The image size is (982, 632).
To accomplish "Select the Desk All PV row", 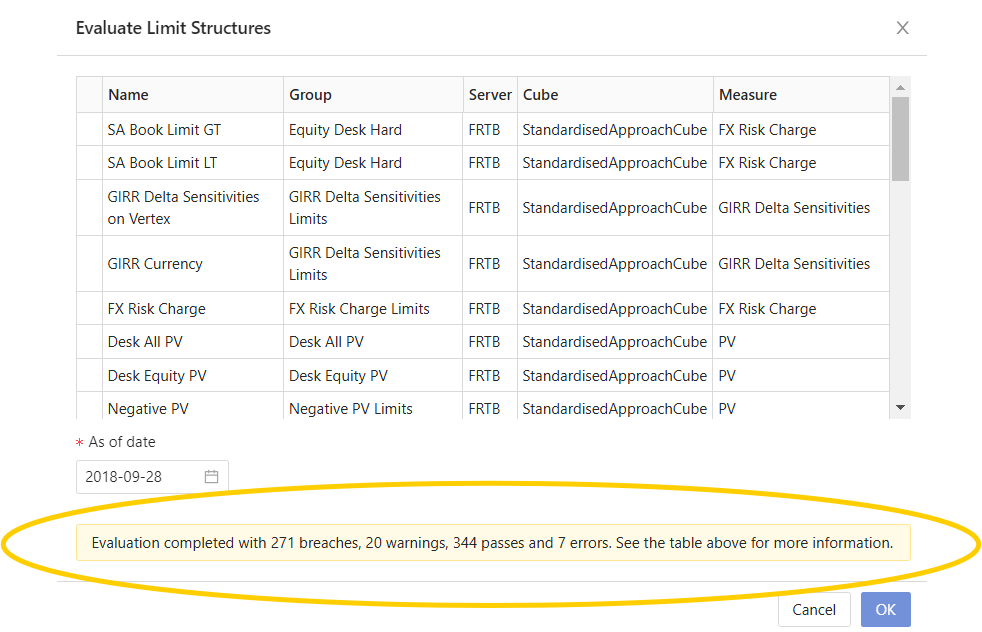I will pos(145,342).
